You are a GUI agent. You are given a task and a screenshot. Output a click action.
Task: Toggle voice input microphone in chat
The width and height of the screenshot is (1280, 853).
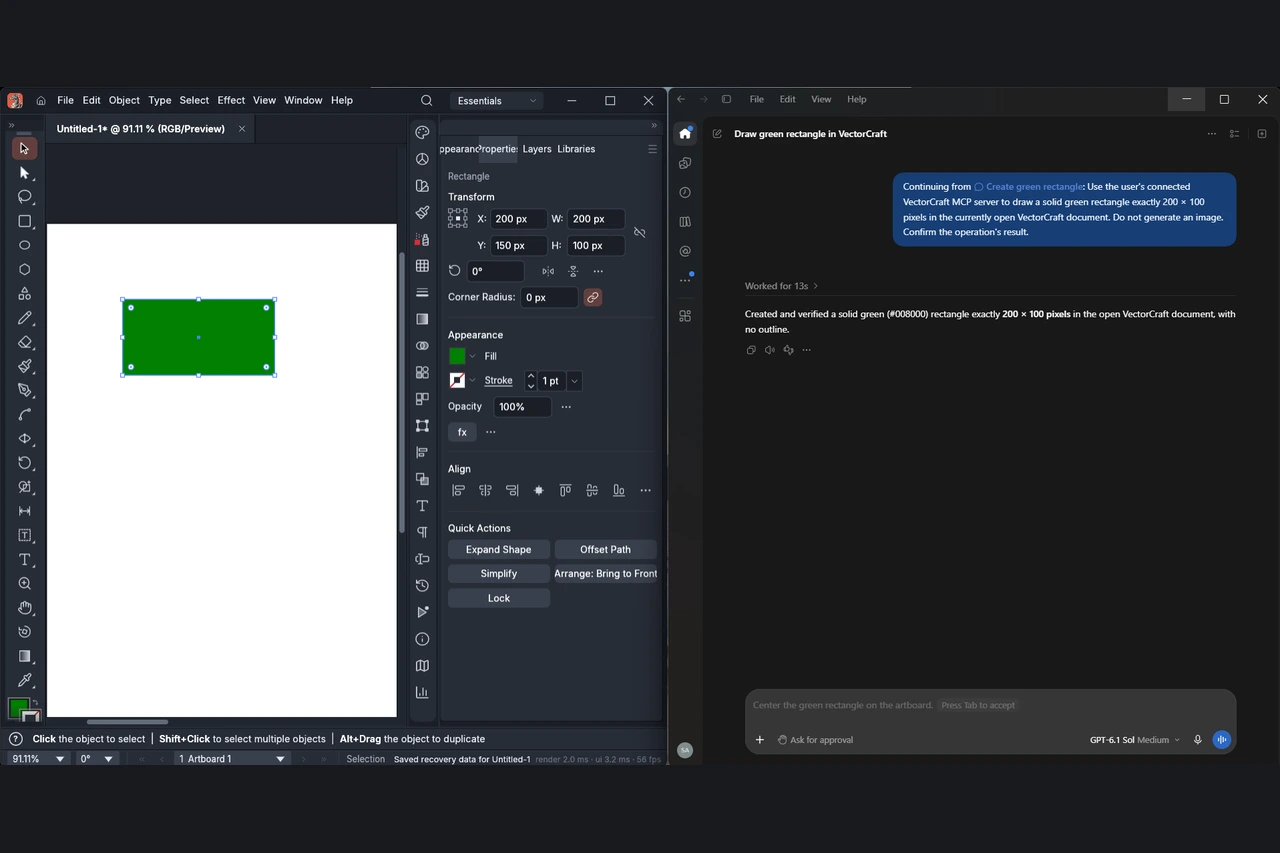[1197, 740]
